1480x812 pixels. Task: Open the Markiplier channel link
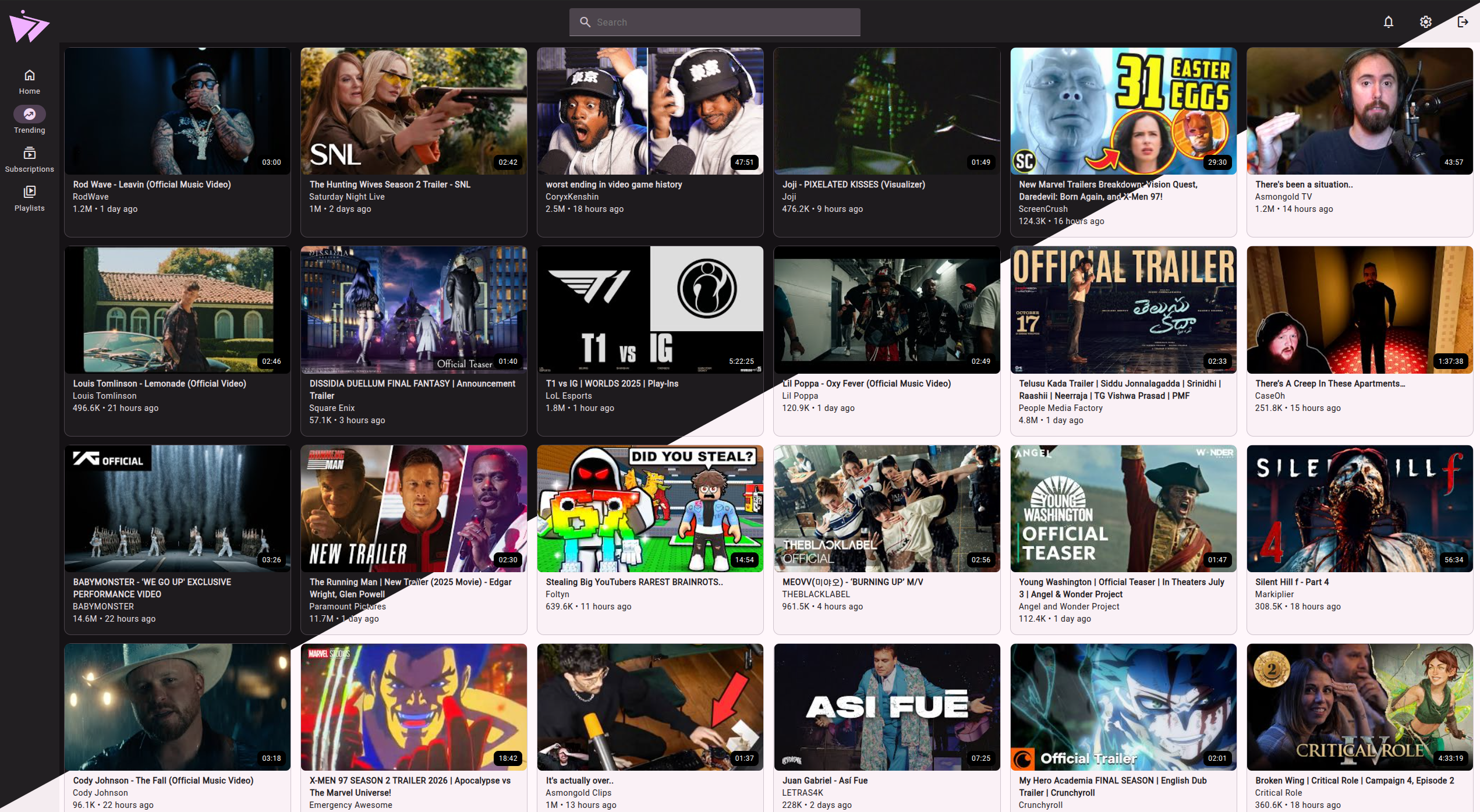pyautogui.click(x=1274, y=594)
